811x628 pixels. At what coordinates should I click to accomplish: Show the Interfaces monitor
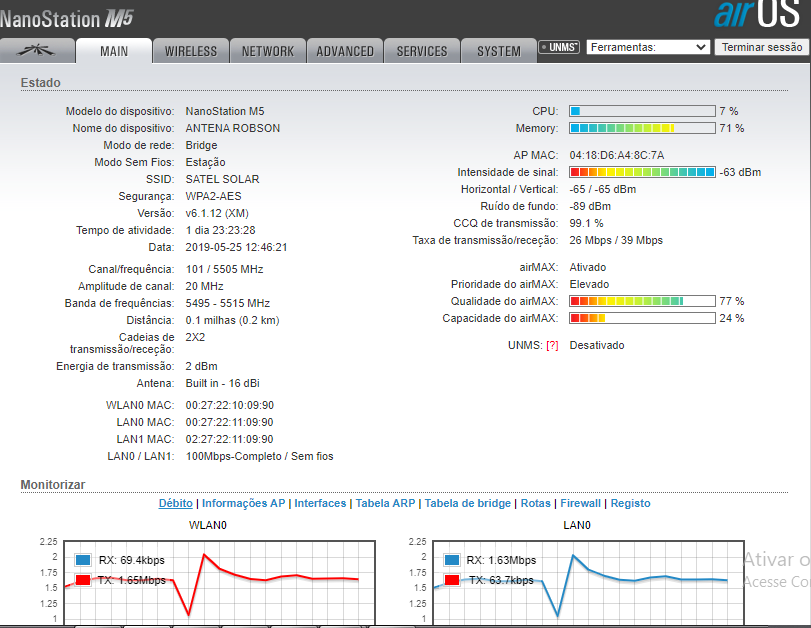coord(320,503)
